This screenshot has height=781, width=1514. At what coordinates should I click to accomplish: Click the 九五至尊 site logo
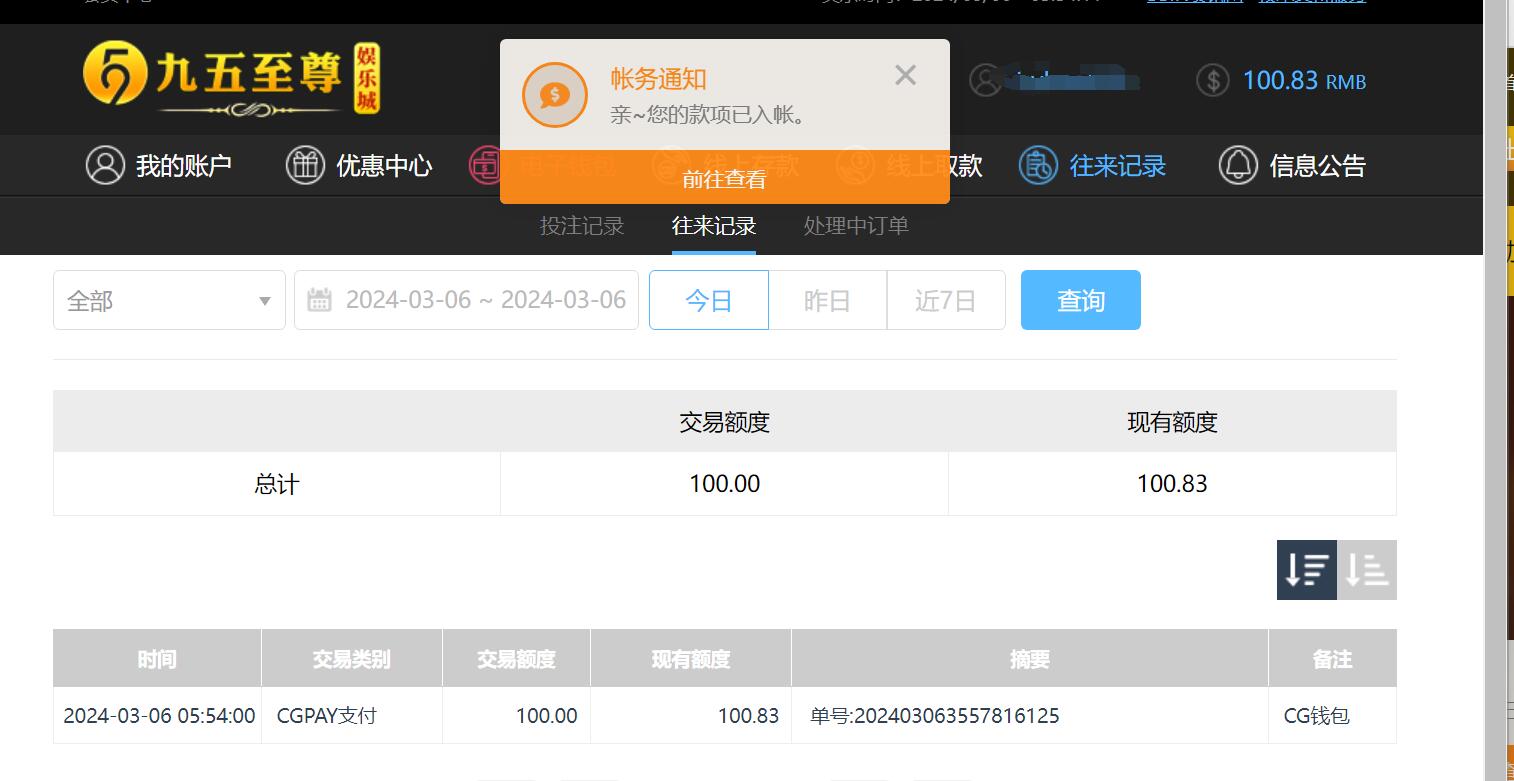tap(231, 78)
